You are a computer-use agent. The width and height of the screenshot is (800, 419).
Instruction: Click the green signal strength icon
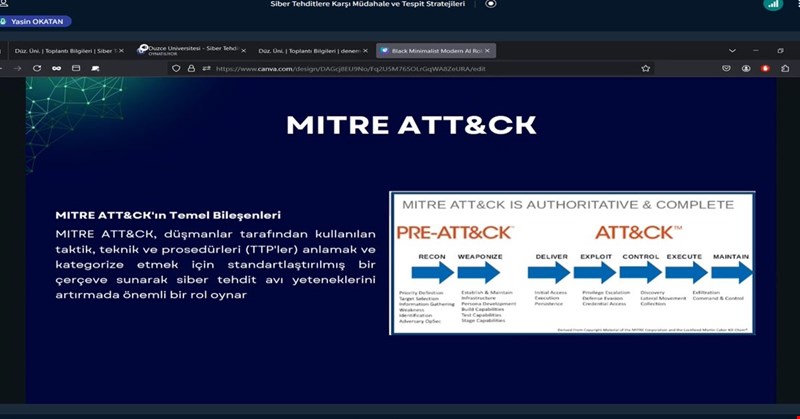coord(772,5)
